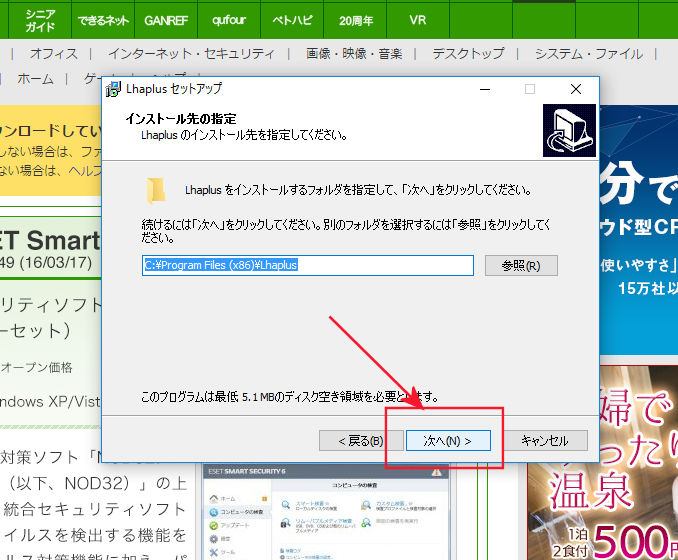Click the ESET Smart Security screenshot thumbnail
Image resolution: width=678 pixels, height=560 pixels.
pyautogui.click(x=326, y=512)
